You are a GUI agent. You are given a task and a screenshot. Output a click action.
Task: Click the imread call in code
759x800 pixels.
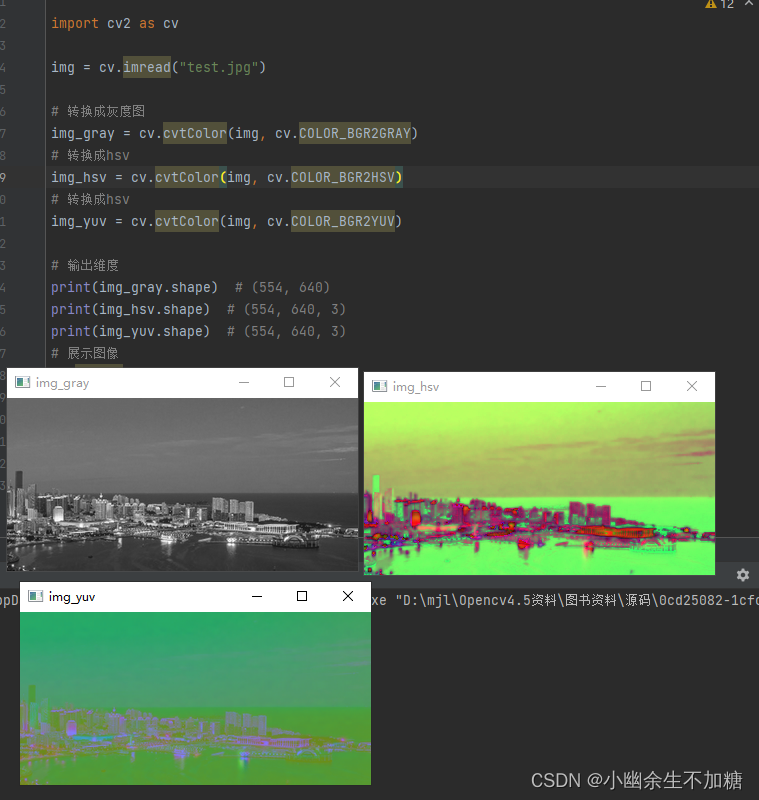tap(147, 67)
